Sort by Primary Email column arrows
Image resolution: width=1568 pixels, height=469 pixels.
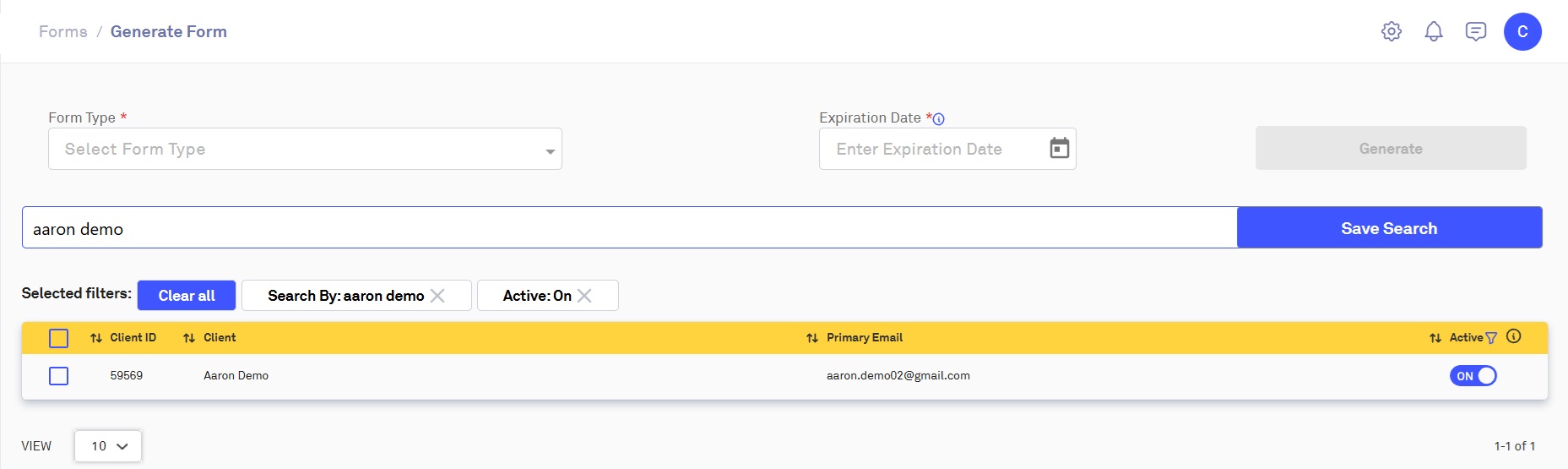click(x=812, y=338)
